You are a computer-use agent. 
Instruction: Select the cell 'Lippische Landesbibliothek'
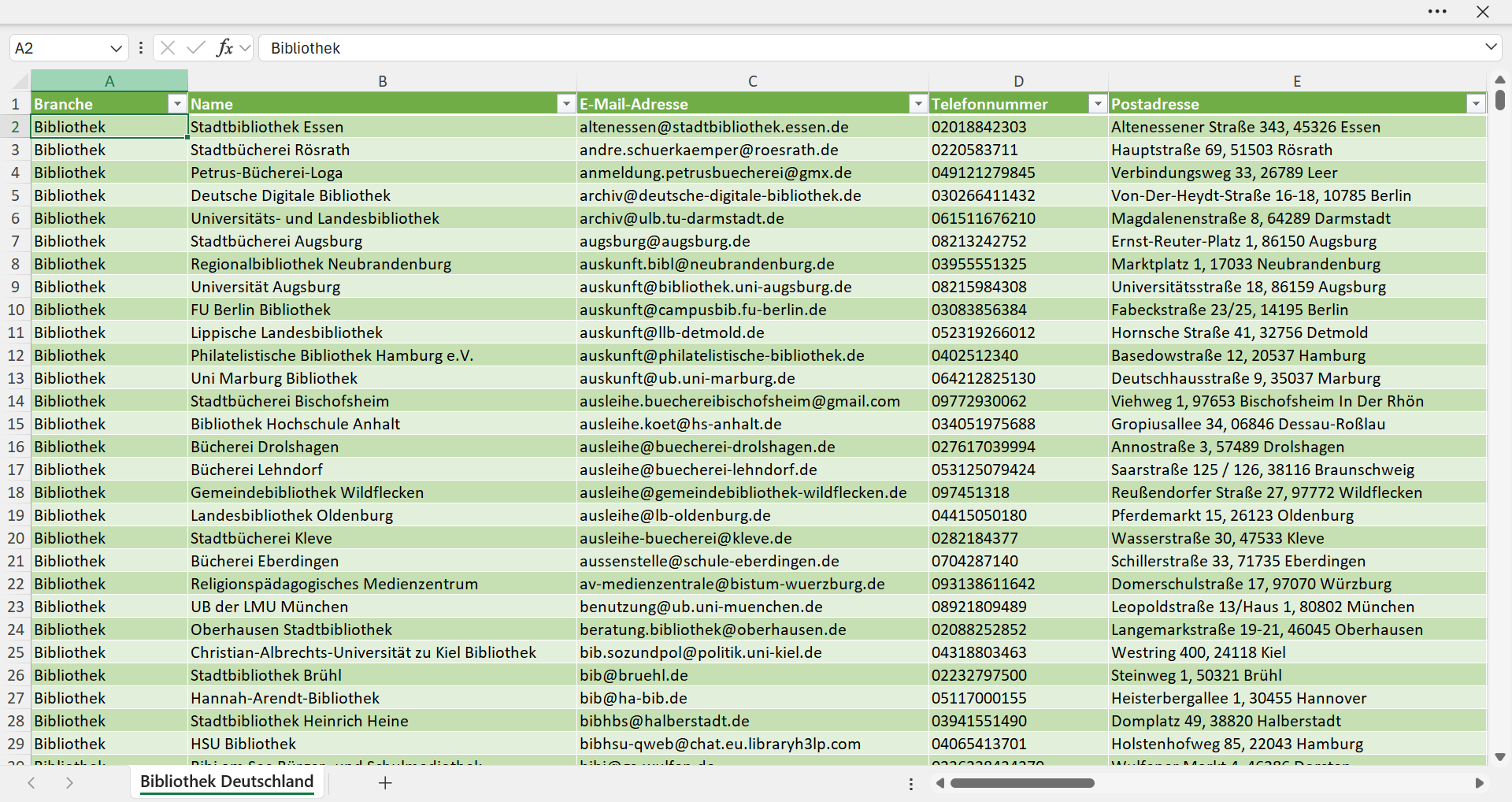(383, 332)
